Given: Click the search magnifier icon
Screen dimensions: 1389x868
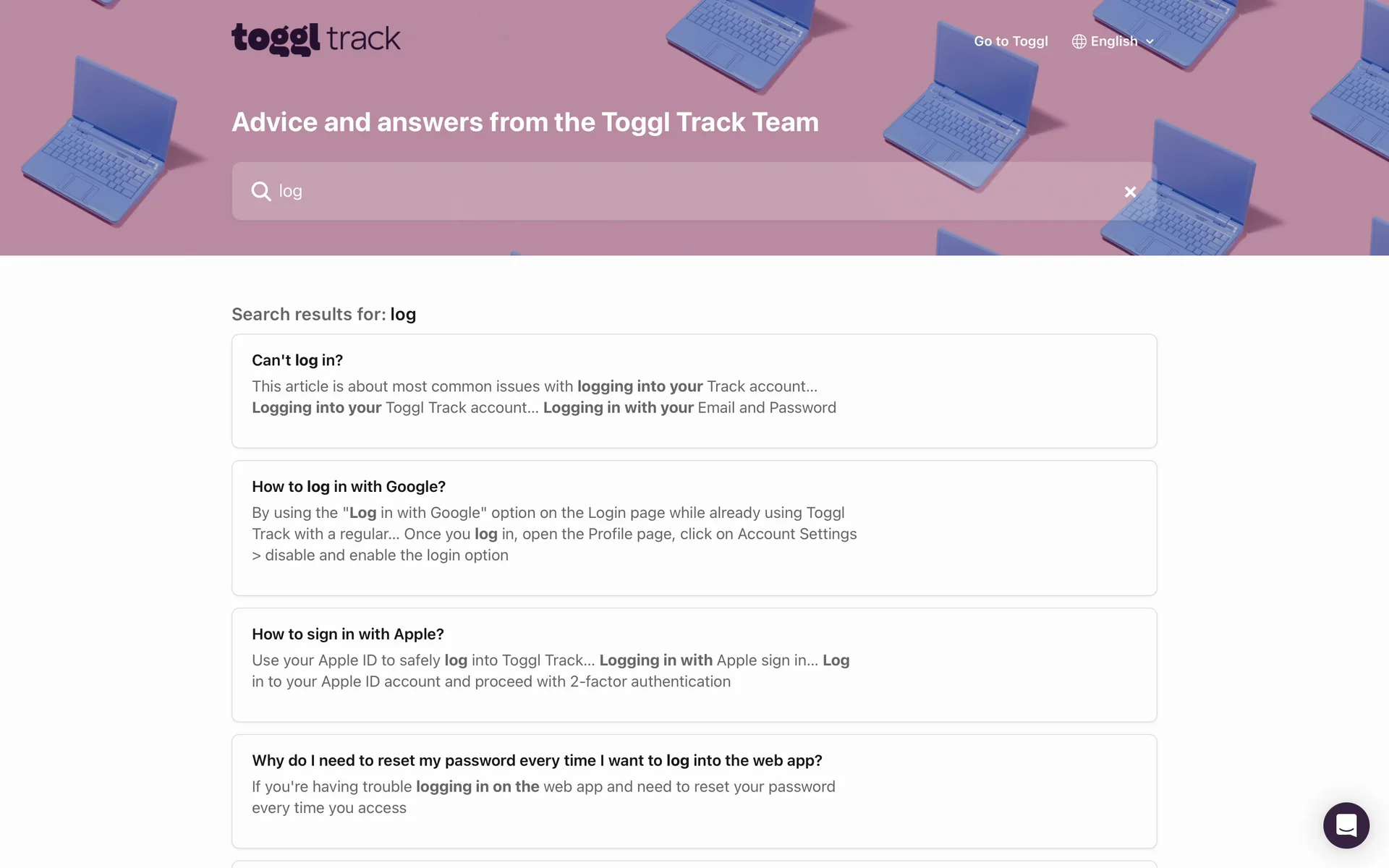Looking at the screenshot, I should [x=260, y=191].
